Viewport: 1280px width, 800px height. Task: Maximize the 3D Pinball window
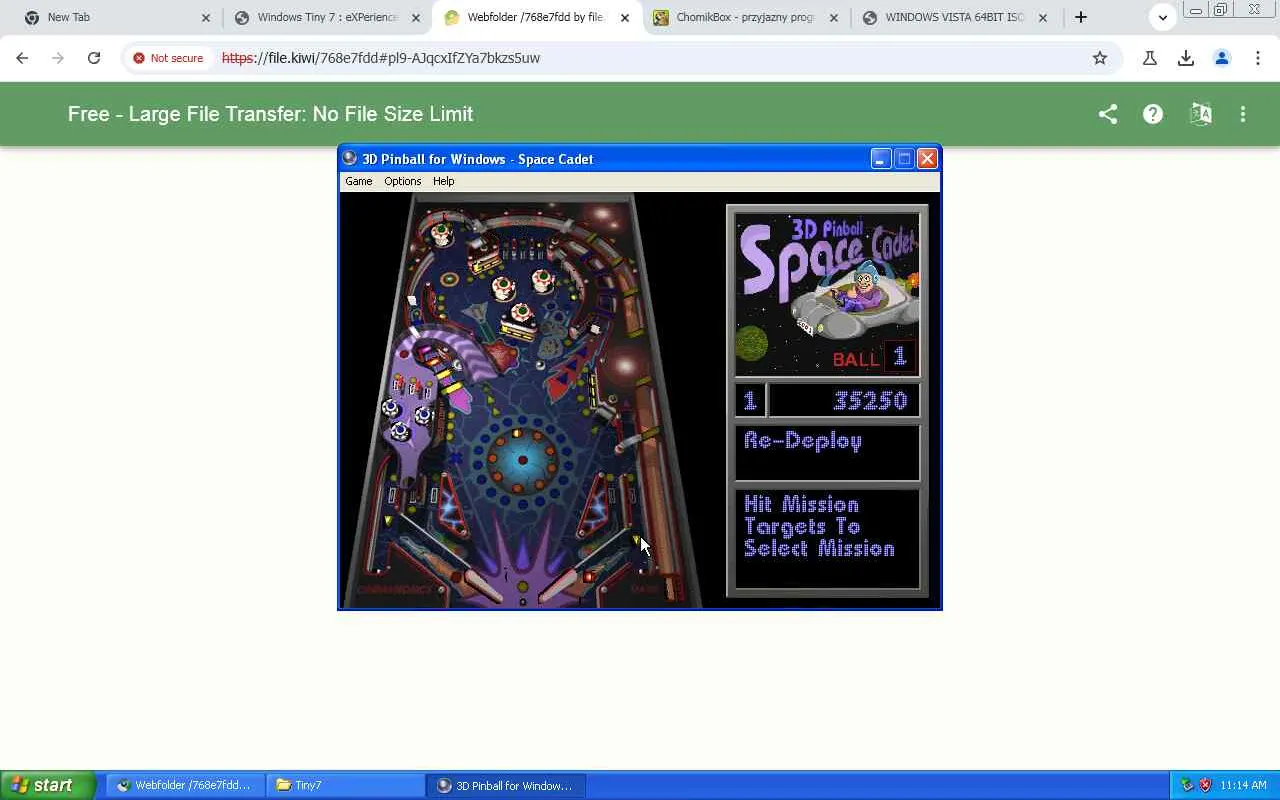[904, 158]
